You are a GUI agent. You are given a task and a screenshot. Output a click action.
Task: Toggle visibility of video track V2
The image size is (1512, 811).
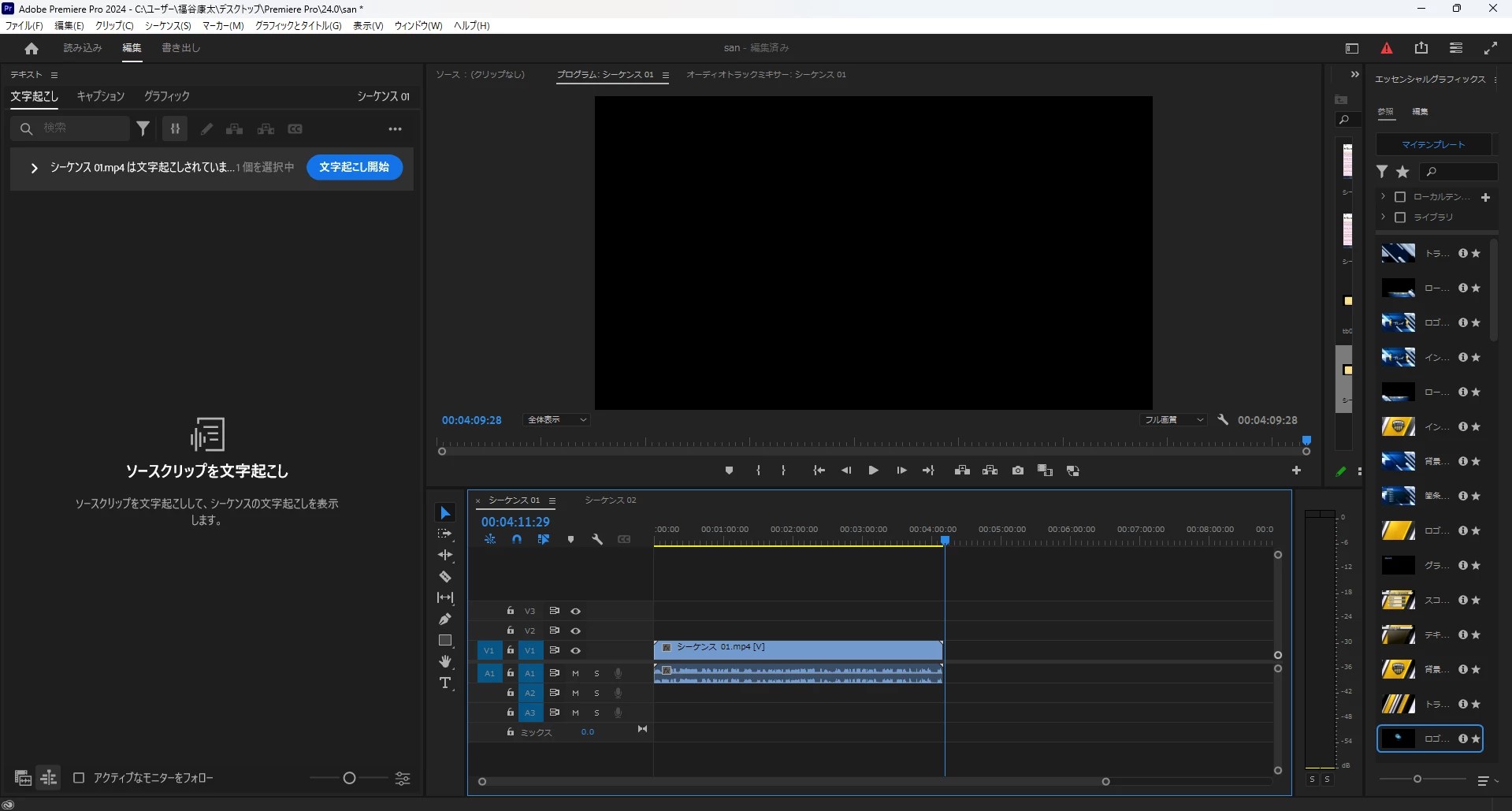point(576,631)
